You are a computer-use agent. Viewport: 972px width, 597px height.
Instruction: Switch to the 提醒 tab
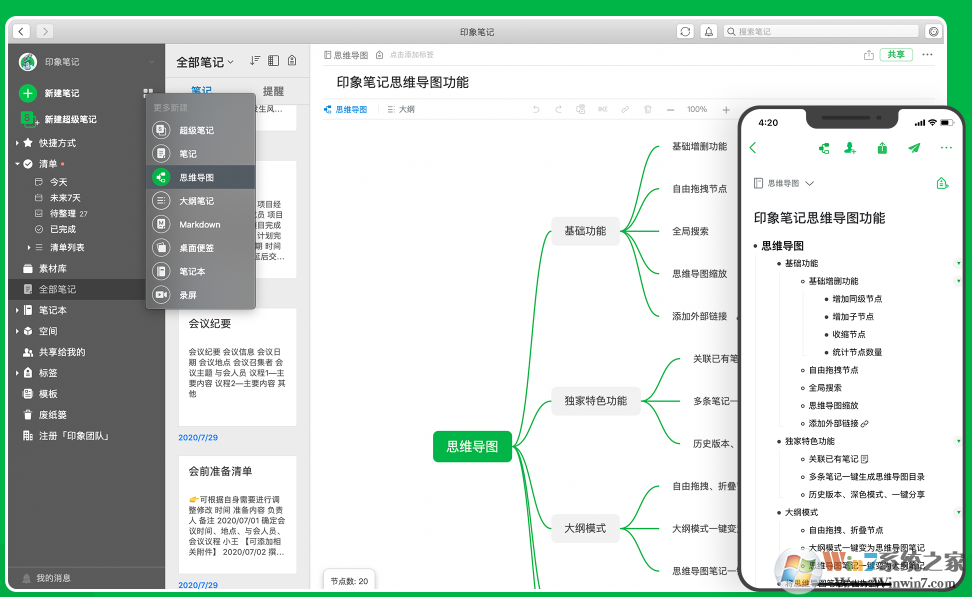(274, 90)
